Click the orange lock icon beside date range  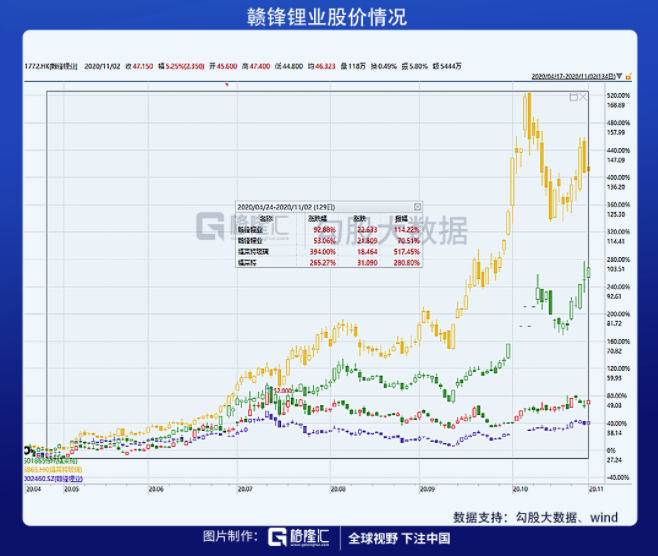pos(628,76)
